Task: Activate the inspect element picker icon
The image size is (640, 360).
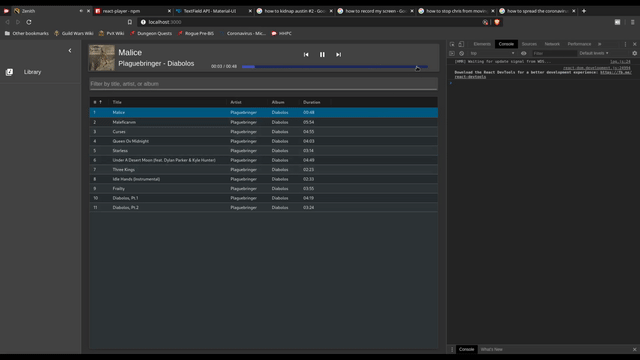Action: (x=452, y=44)
